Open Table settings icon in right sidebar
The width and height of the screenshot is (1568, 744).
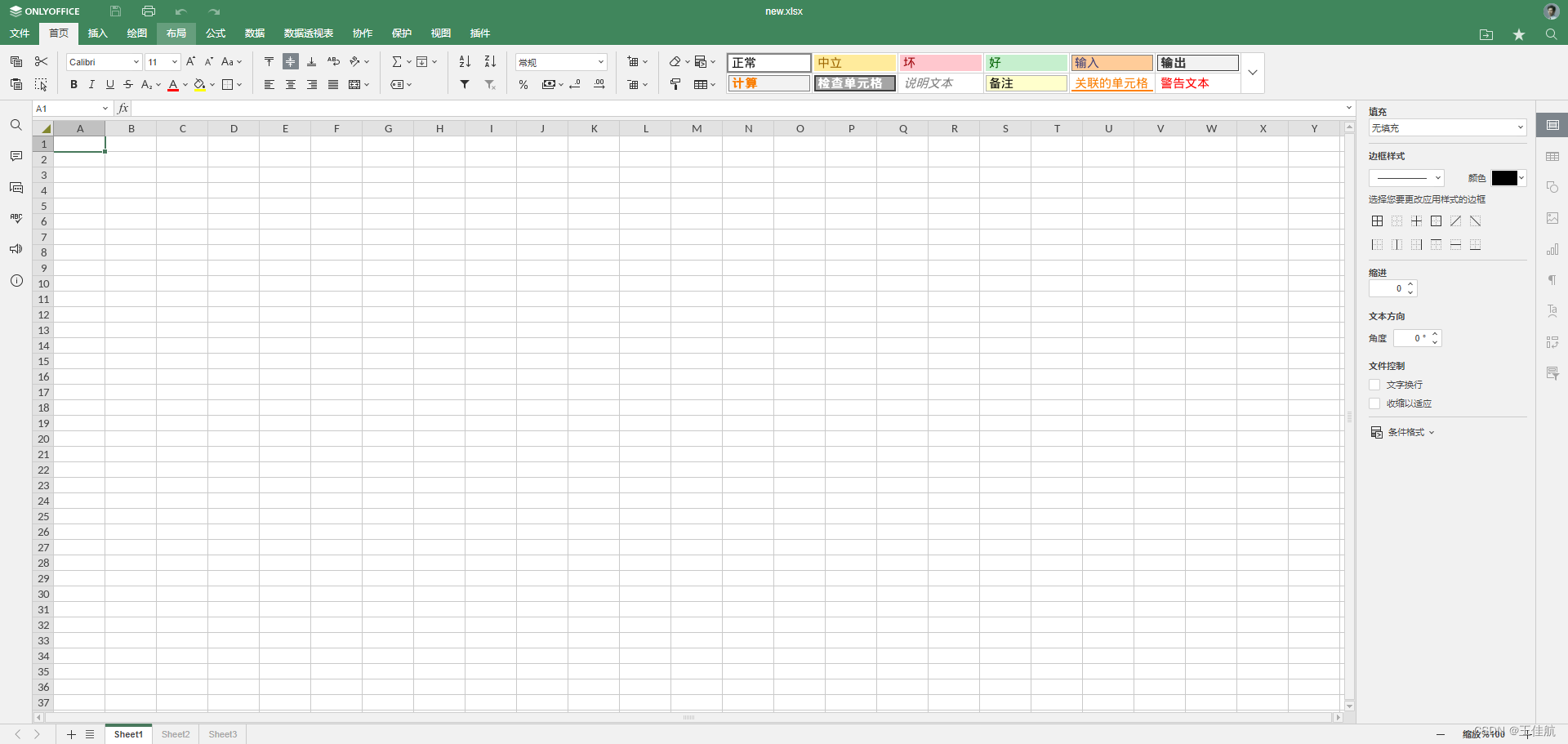(x=1552, y=156)
